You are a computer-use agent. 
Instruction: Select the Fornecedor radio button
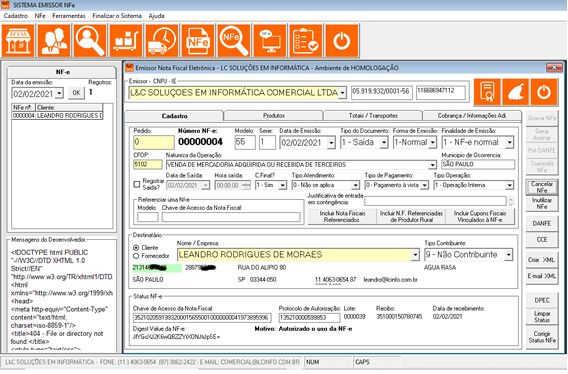(x=136, y=256)
